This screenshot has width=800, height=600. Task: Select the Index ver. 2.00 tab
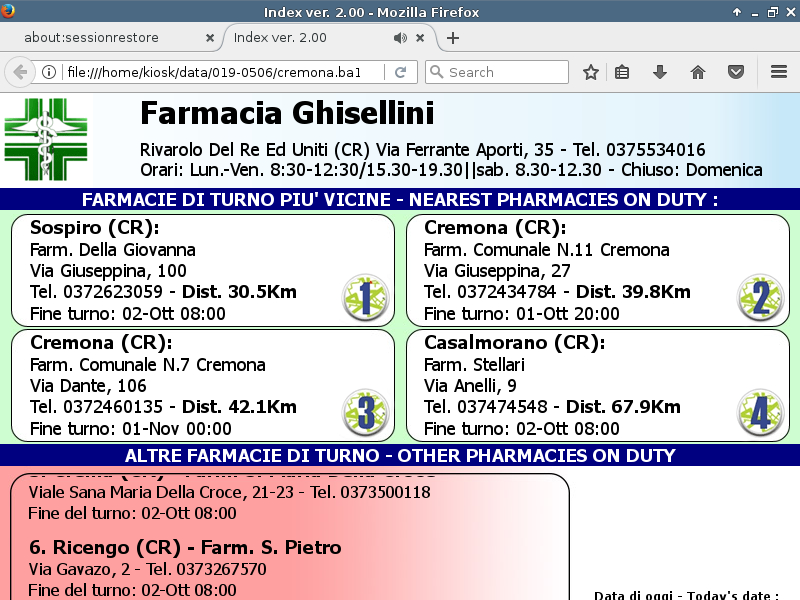[x=290, y=38]
